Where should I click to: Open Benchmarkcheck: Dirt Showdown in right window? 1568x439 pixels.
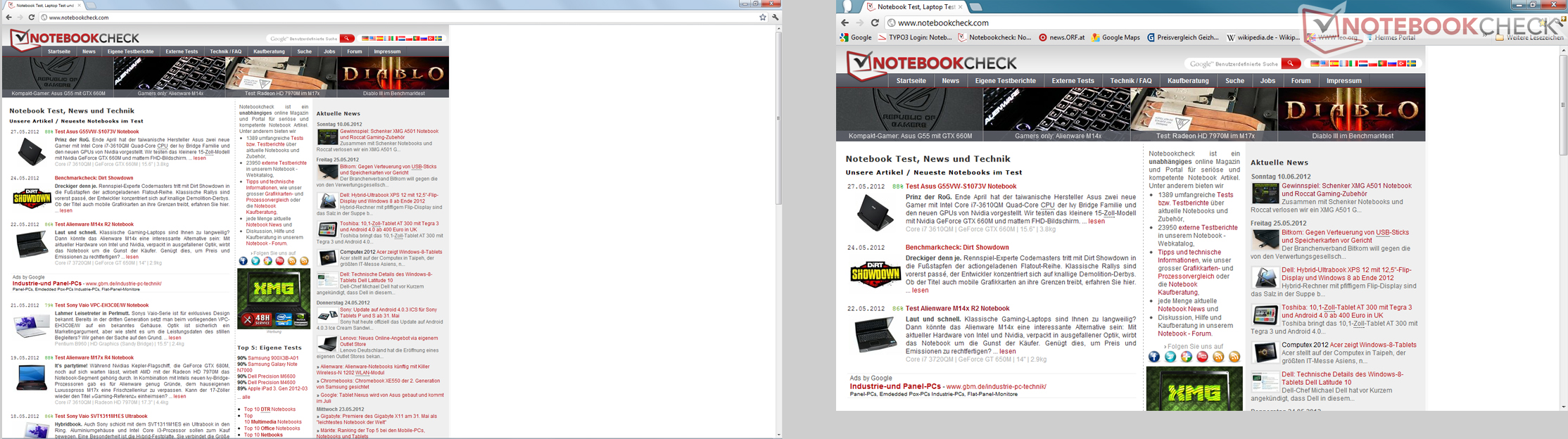pos(957,248)
